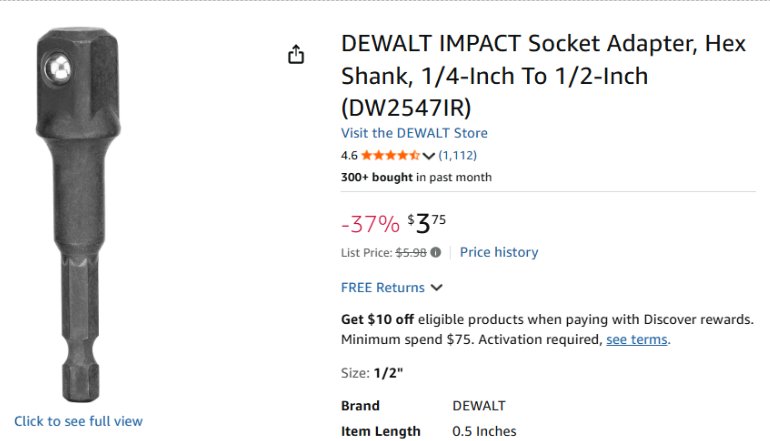Image resolution: width=770 pixels, height=441 pixels.
Task: Open the 1,112 customer reviews link
Action: [458, 156]
